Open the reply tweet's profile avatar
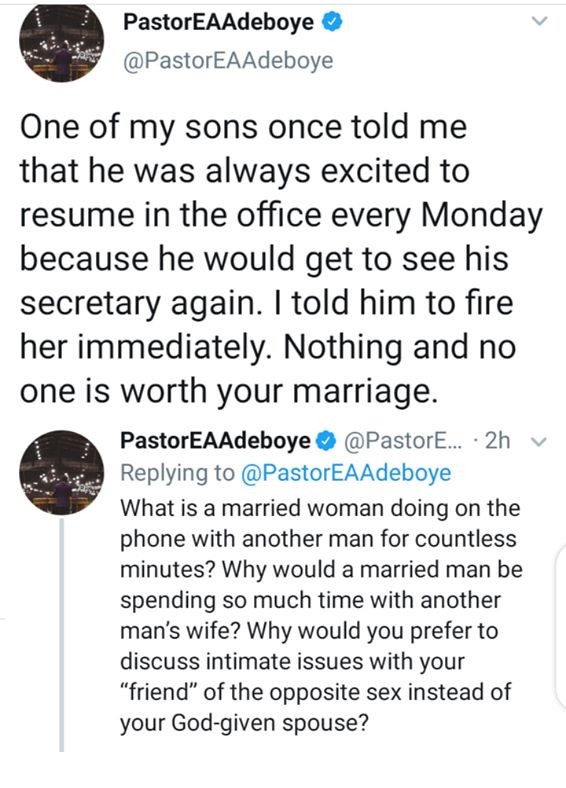Screen dimensions: 566x788 pos(61,472)
